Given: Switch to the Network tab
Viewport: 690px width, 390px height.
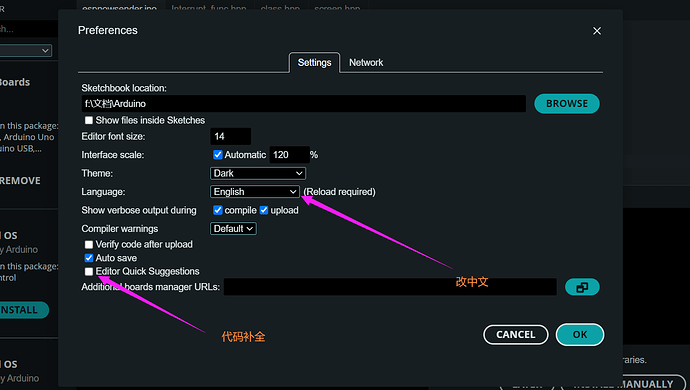Looking at the screenshot, I should 366,63.
